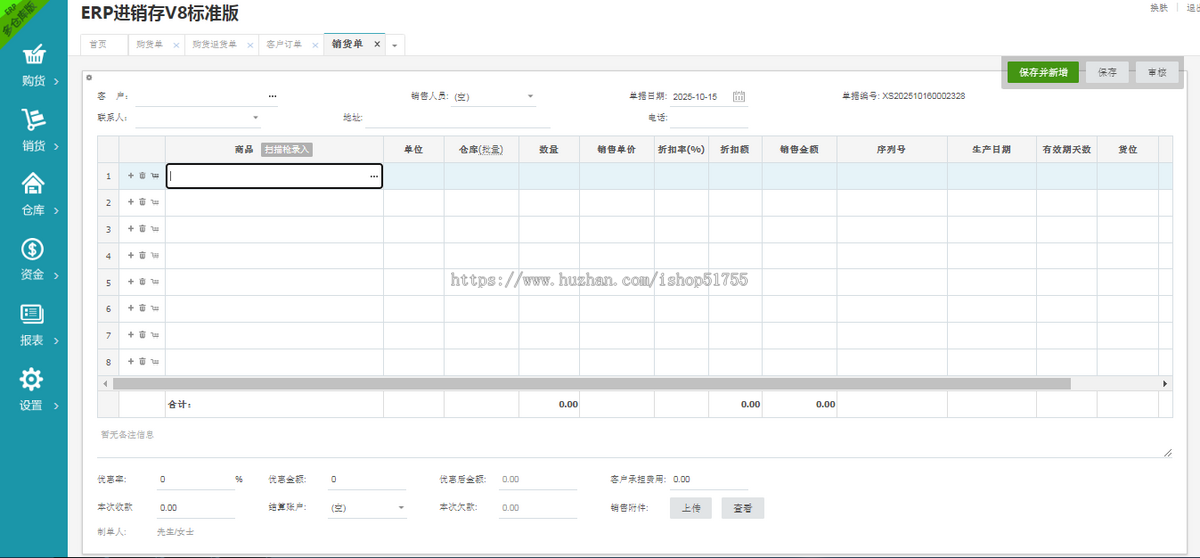Click the 销售单价 column header

pos(617,149)
